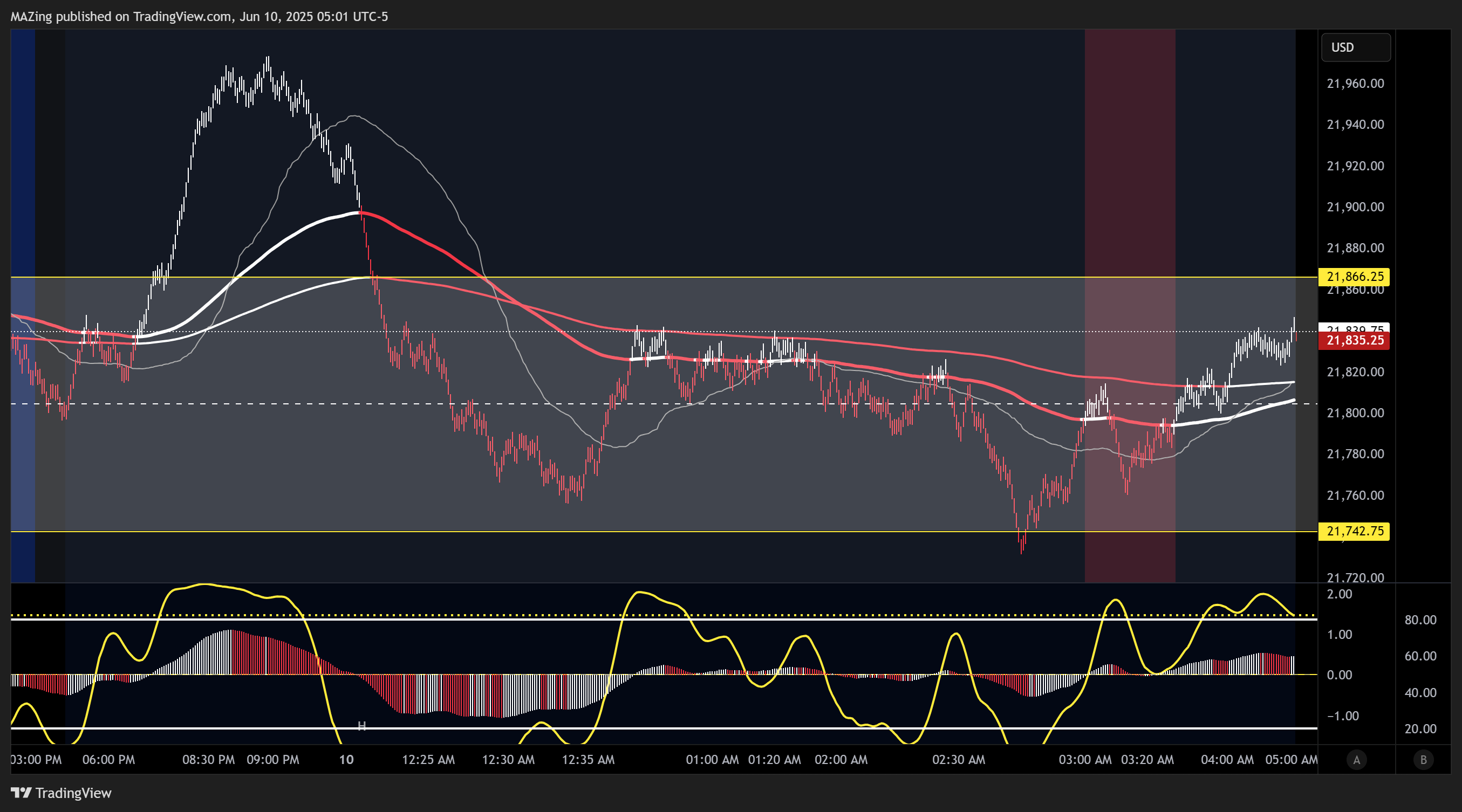Click the 21,960.00 price axis label

(x=1355, y=84)
